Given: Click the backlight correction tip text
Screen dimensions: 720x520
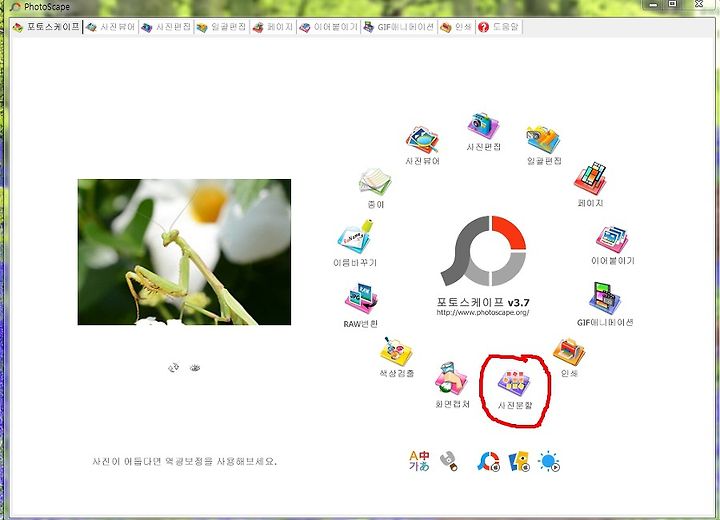Looking at the screenshot, I should [x=185, y=461].
